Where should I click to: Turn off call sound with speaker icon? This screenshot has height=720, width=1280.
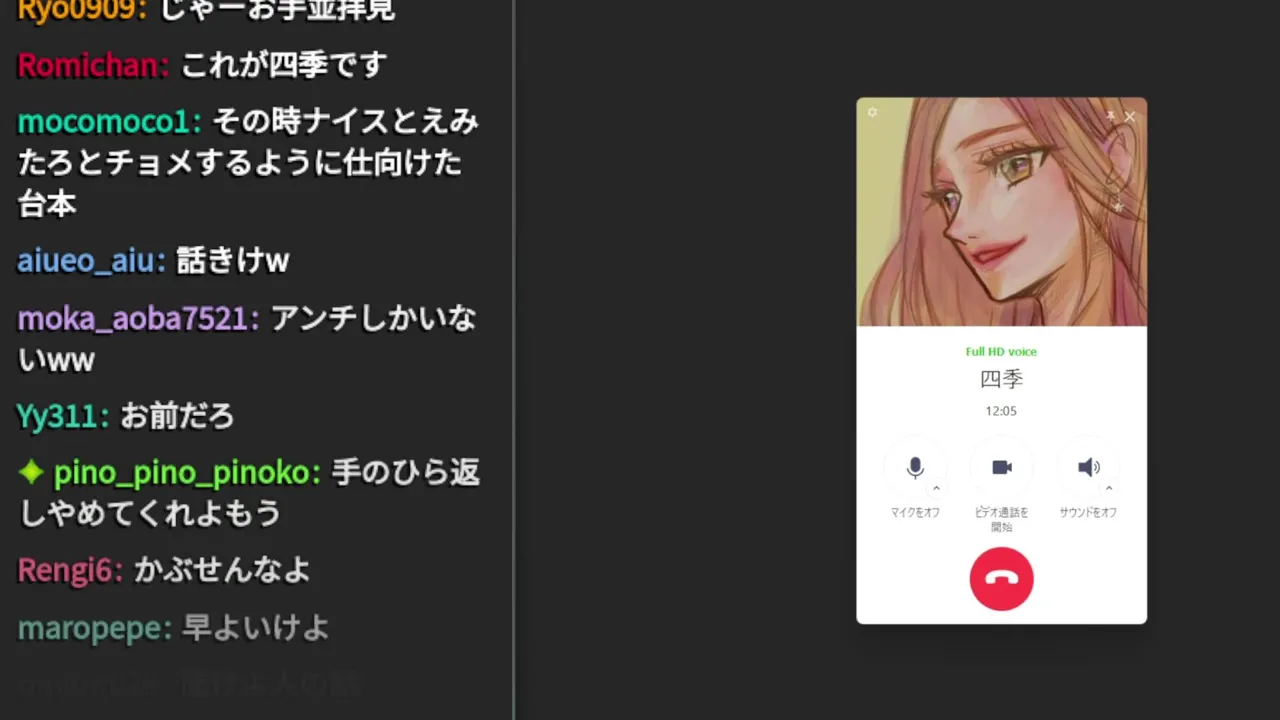(1088, 468)
